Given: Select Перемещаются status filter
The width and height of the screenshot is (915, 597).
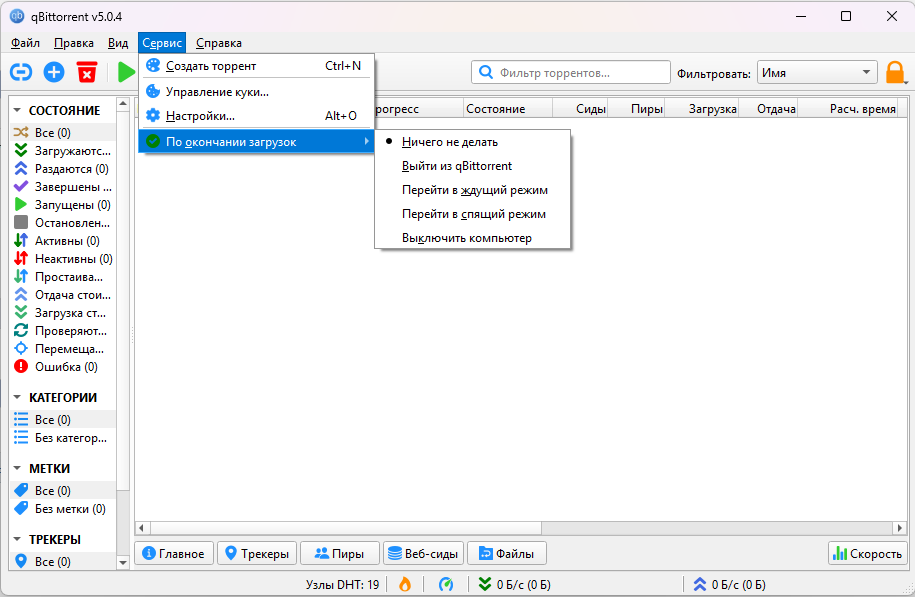Looking at the screenshot, I should pos(62,349).
